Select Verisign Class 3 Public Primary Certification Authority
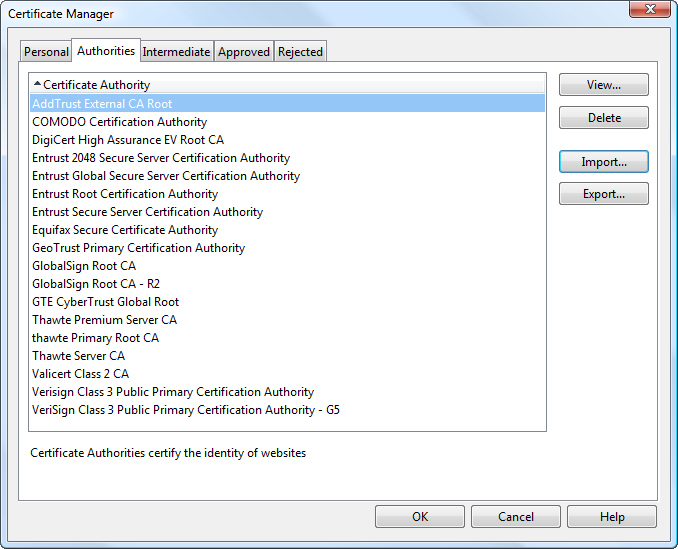Screen dimensions: 678x549 [x=288, y=392]
